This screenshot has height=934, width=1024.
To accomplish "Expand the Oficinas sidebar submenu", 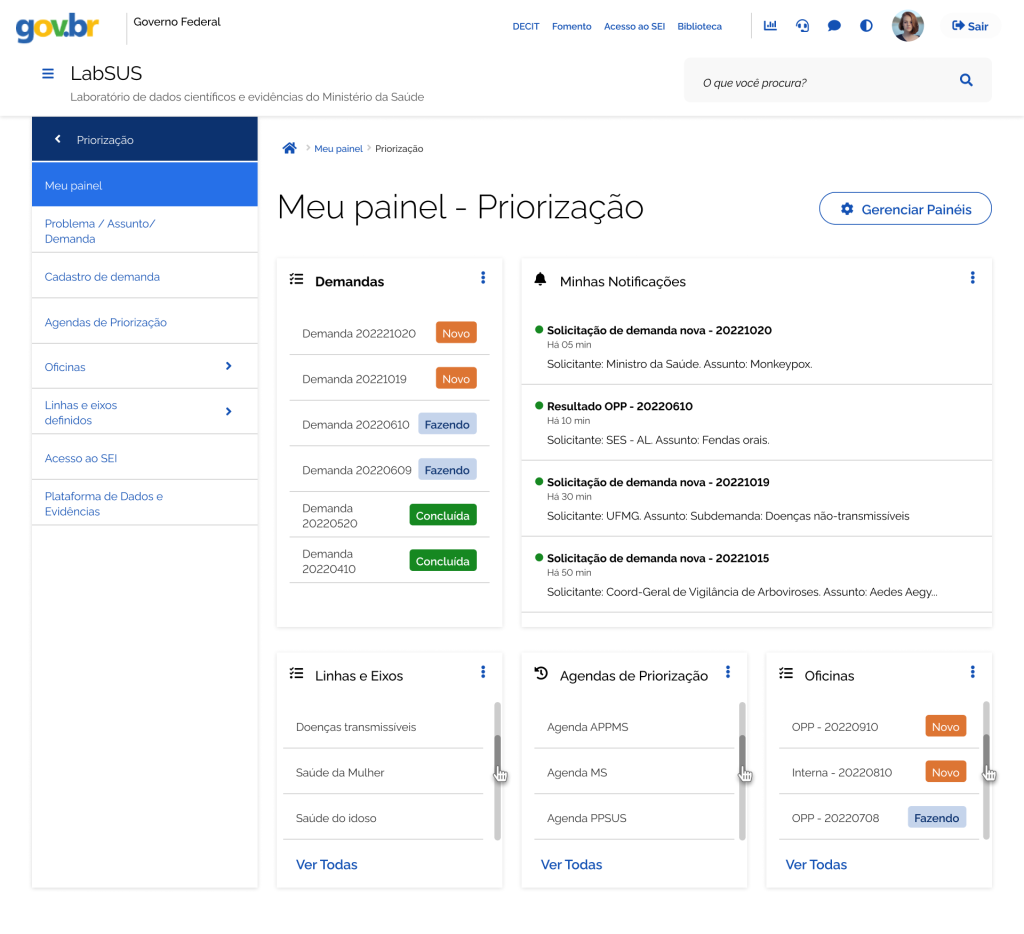I will point(228,367).
